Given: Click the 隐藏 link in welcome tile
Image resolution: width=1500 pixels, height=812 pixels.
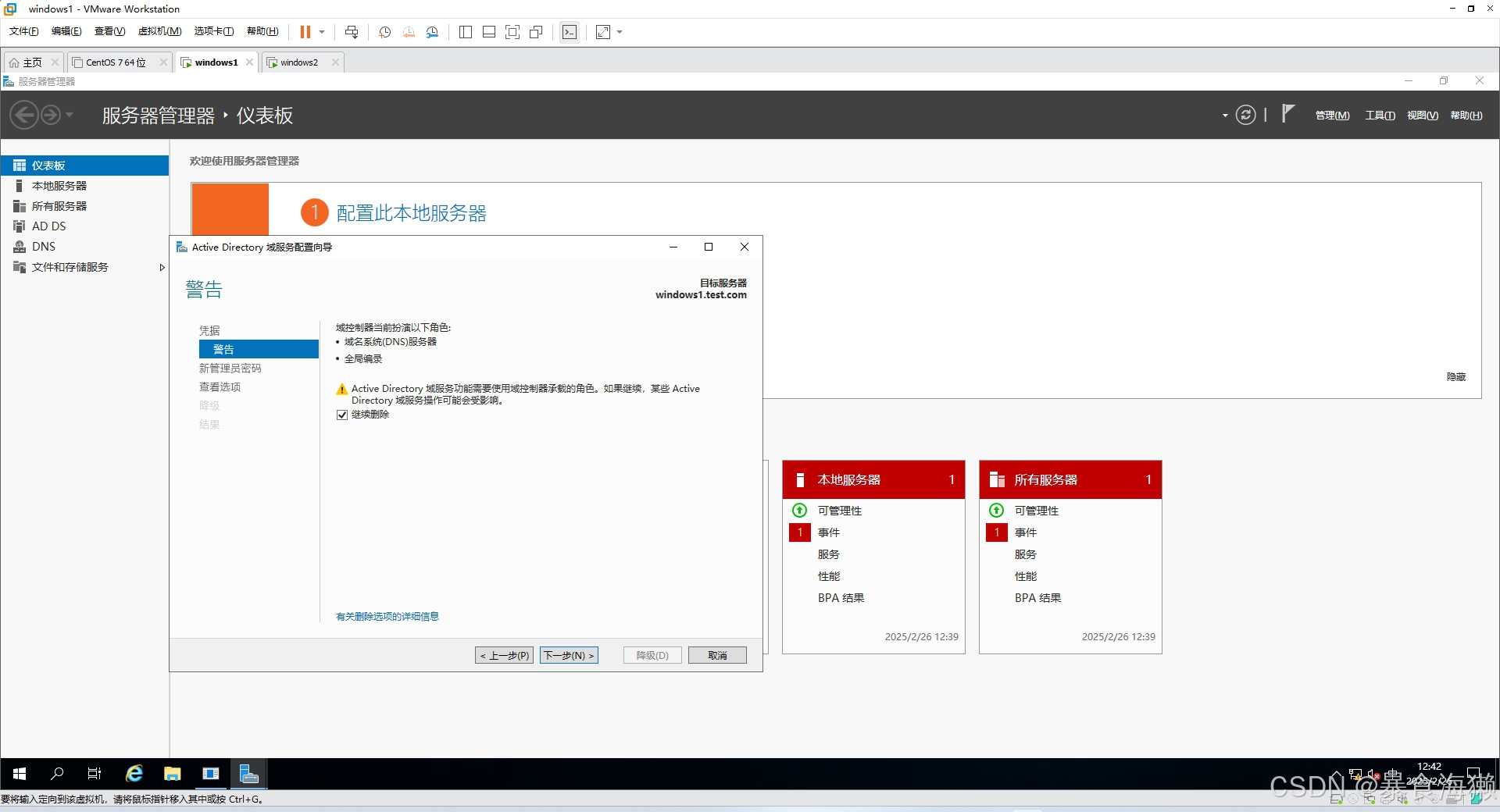Looking at the screenshot, I should click(1455, 377).
